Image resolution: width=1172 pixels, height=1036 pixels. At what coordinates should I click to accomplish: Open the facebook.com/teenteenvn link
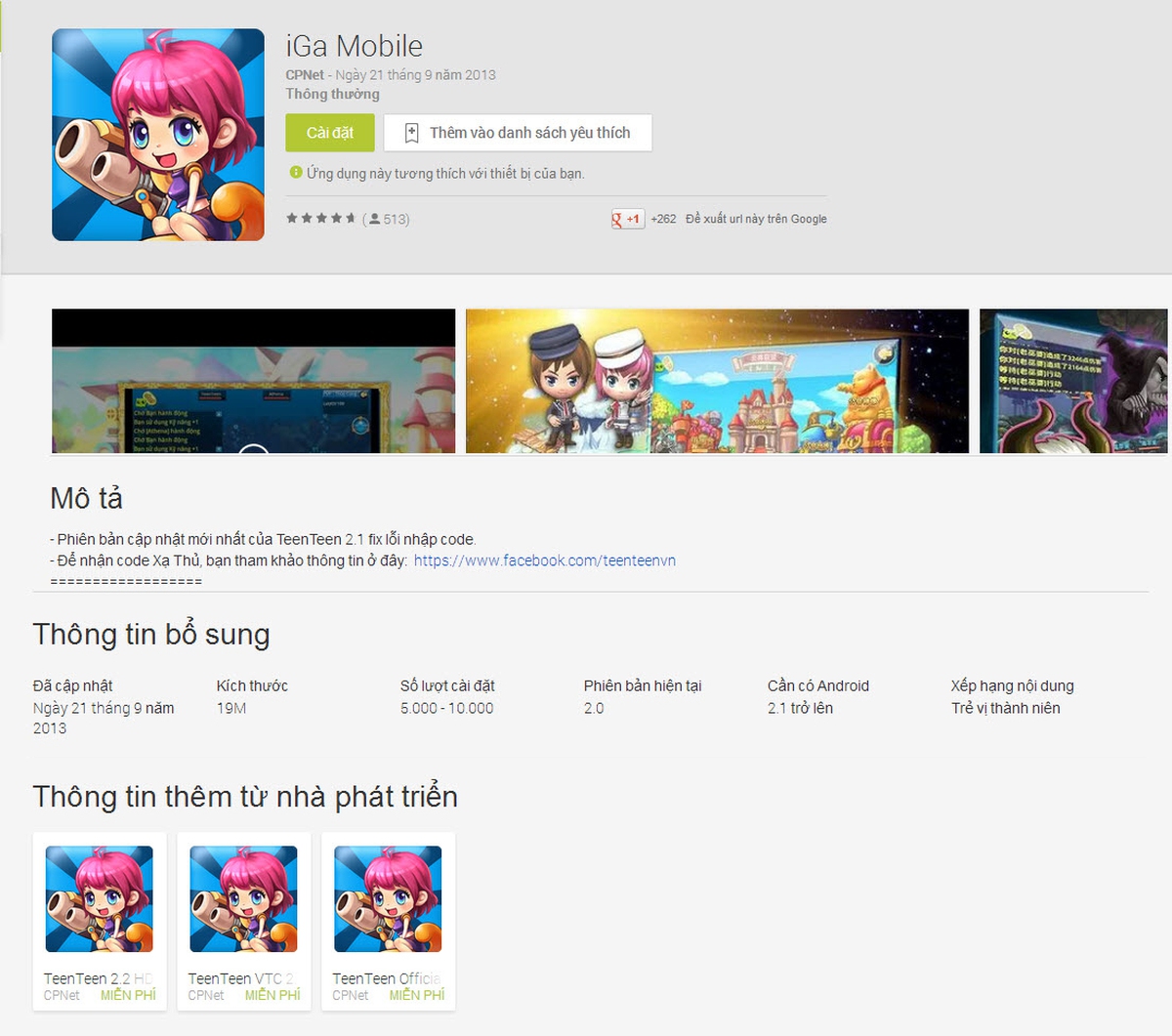545,560
